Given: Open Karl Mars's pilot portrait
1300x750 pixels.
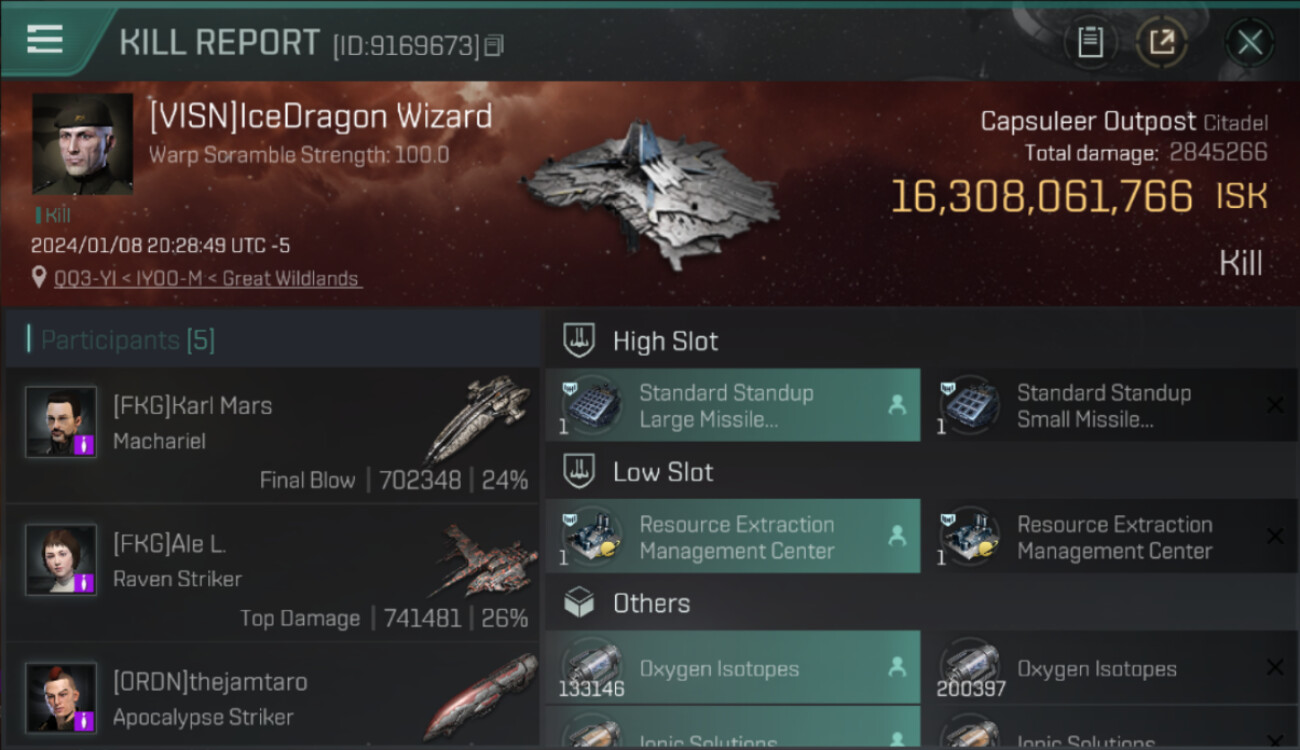Looking at the screenshot, I should 61,423.
